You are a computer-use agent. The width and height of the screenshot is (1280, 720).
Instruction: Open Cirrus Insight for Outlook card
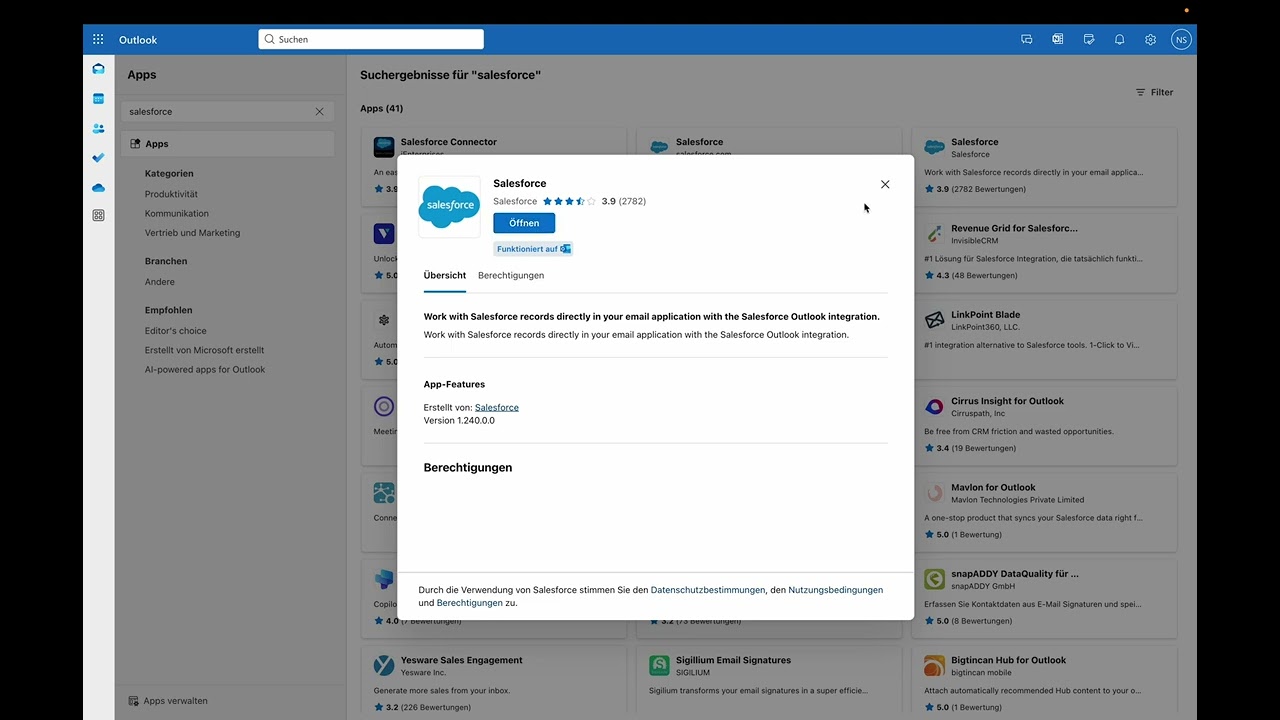click(x=1044, y=425)
